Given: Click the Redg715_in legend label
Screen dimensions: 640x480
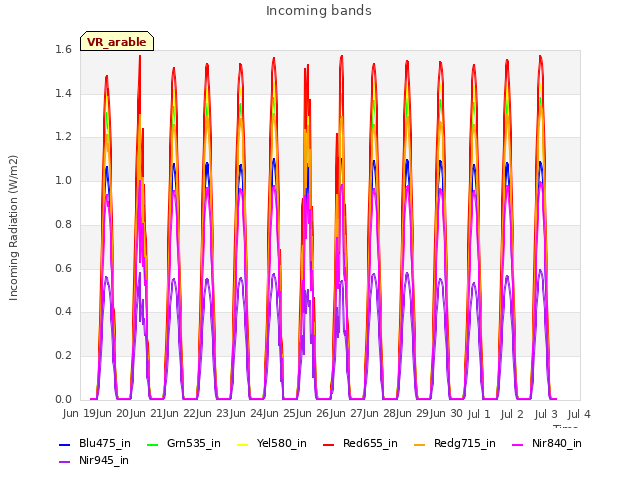Looking at the screenshot, I should point(465,443).
